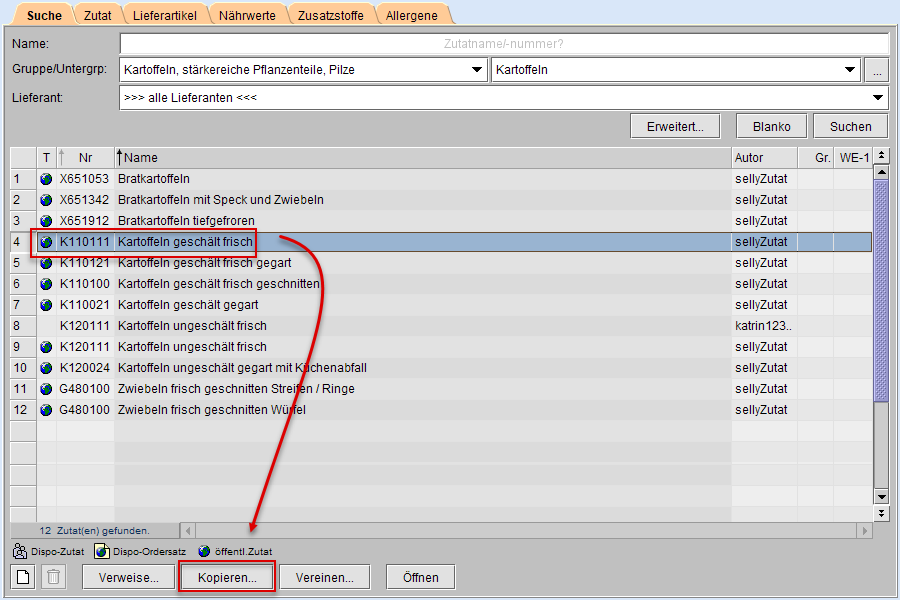Select row Bratkartoffeln tiefgefroren

point(441,221)
